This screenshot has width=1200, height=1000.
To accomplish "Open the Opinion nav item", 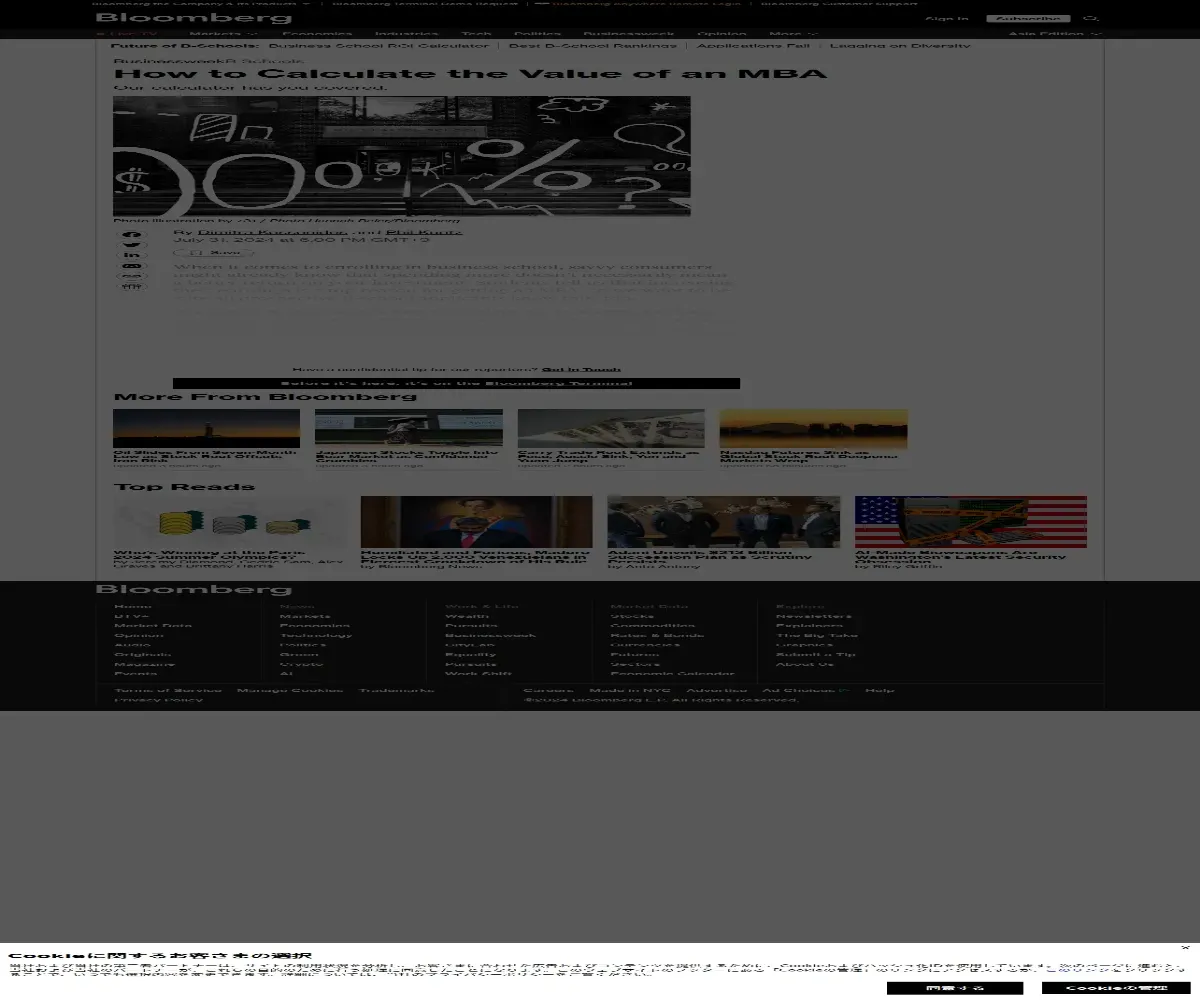I will click(722, 34).
